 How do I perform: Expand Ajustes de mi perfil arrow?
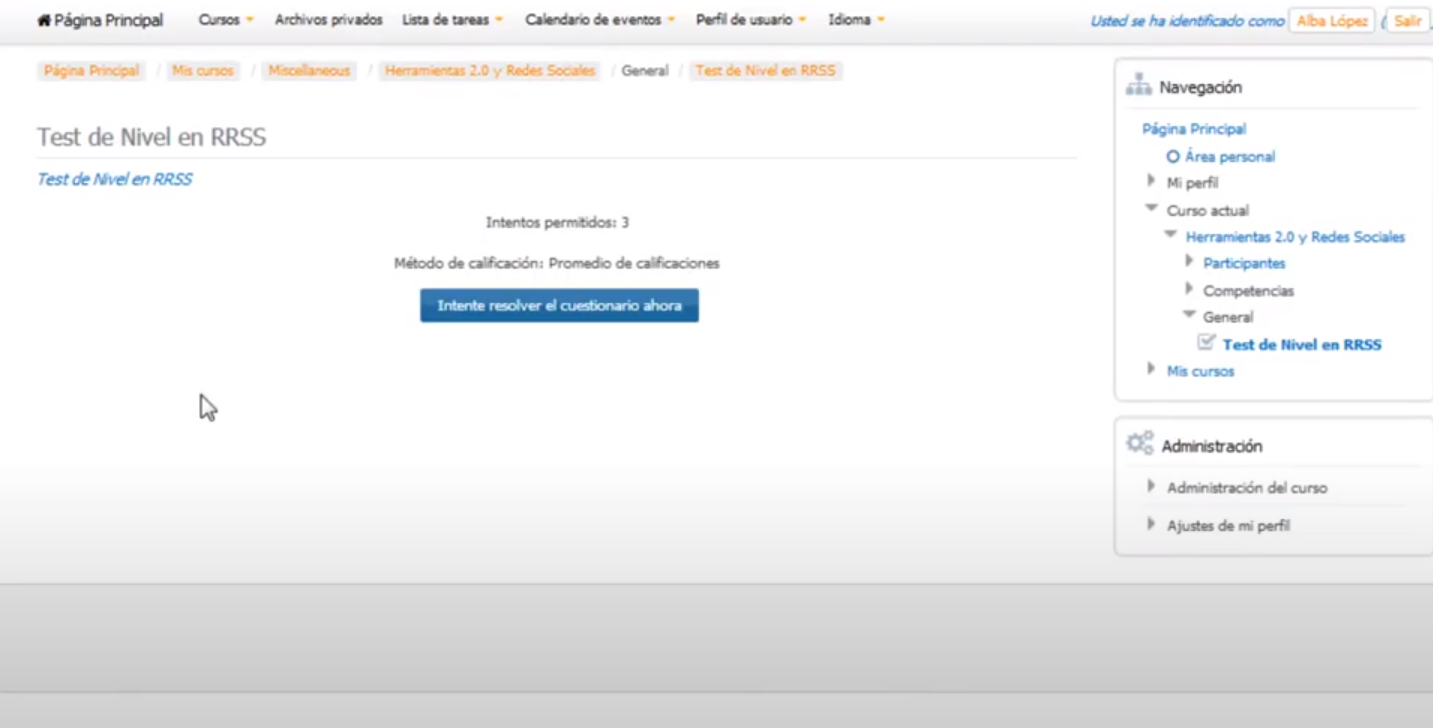(1151, 523)
